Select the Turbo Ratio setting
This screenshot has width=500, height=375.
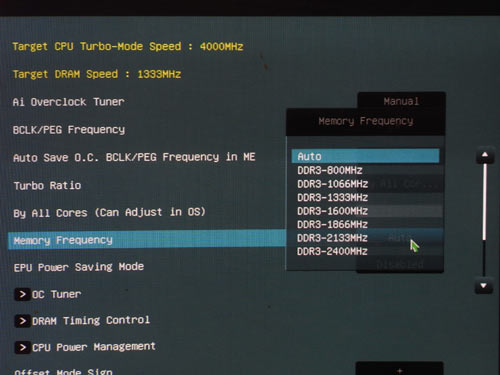pyautogui.click(x=47, y=185)
